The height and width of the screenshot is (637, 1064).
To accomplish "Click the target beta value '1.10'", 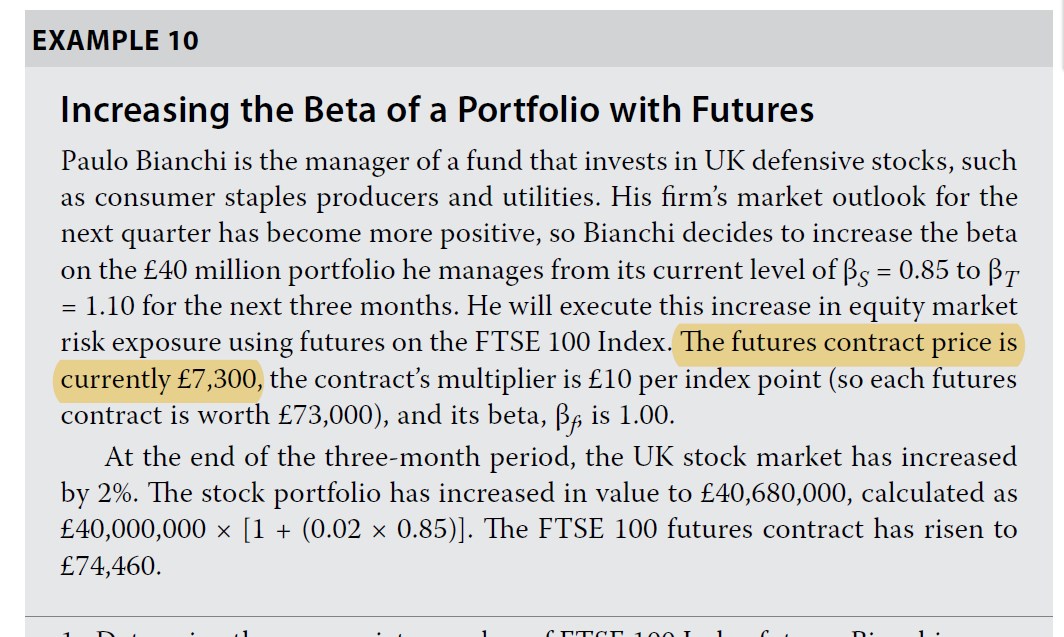I will (x=107, y=306).
